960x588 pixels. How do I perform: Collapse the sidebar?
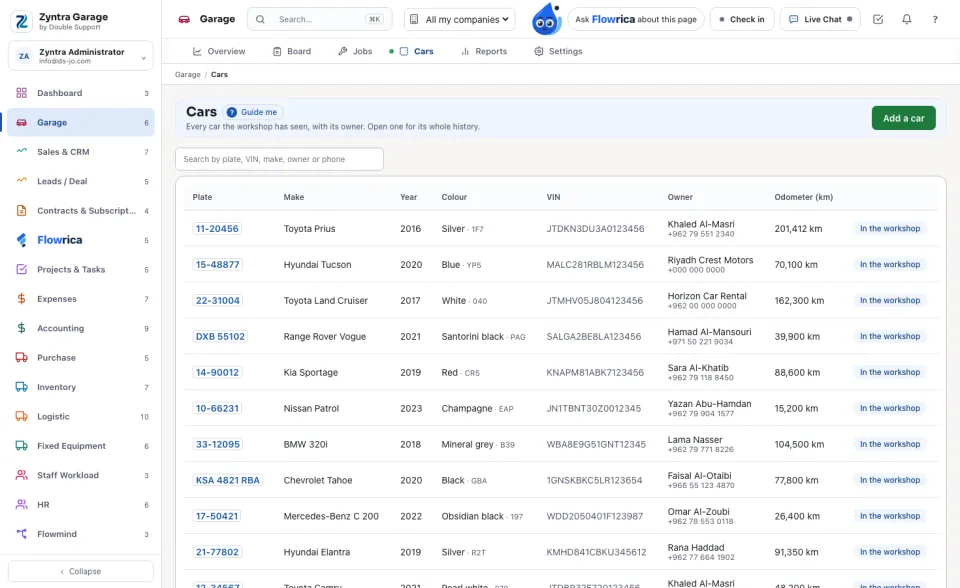pos(81,571)
